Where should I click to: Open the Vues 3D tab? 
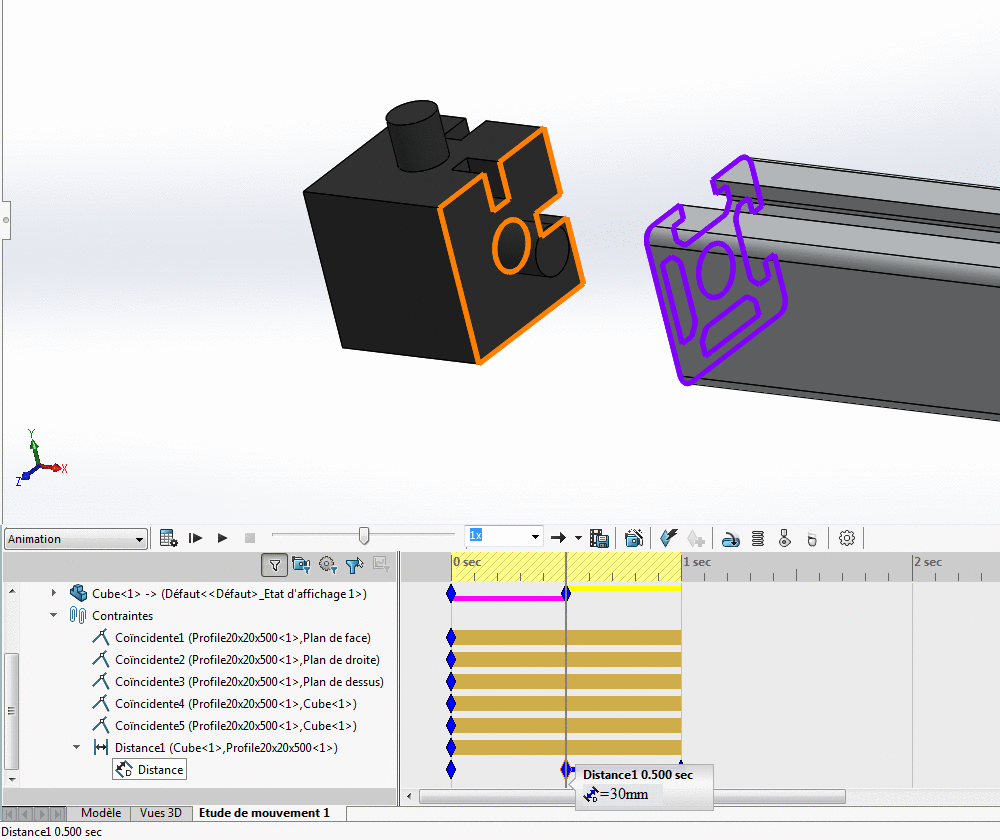[160, 813]
